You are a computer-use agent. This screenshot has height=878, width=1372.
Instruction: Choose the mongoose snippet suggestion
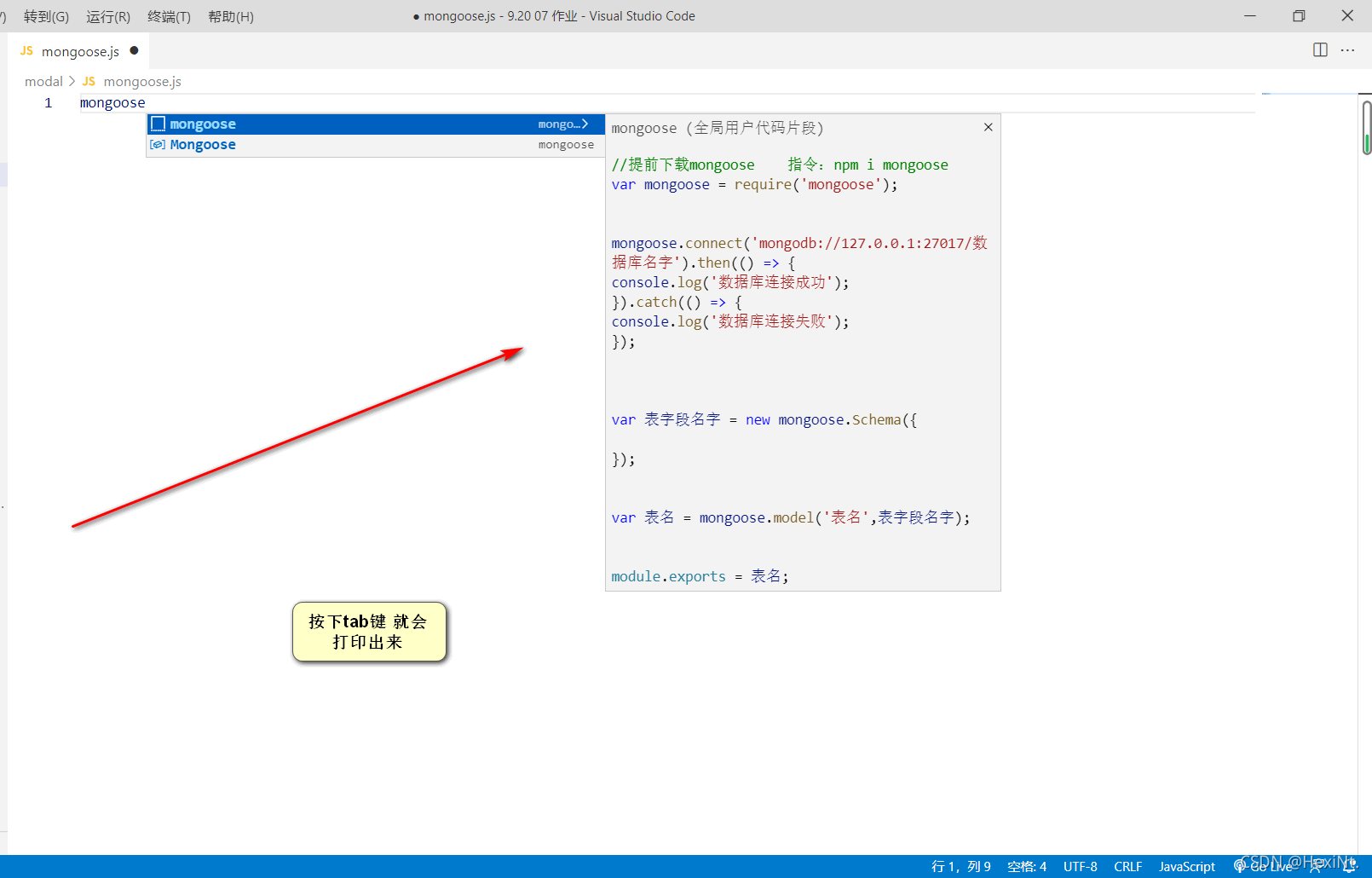tap(376, 124)
